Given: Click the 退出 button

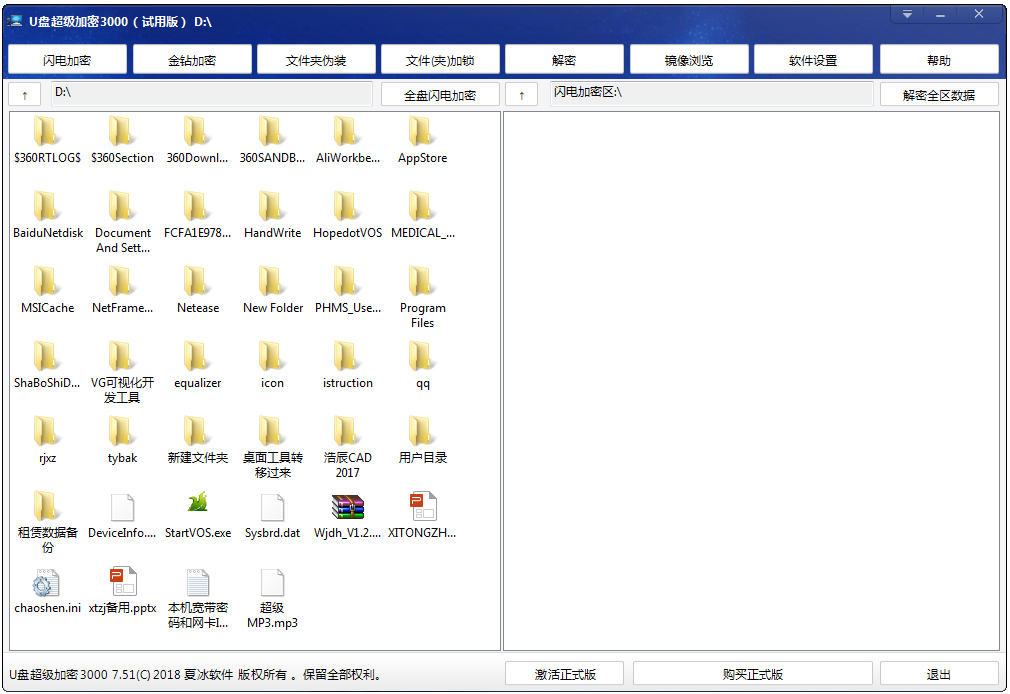Looking at the screenshot, I should [939, 674].
